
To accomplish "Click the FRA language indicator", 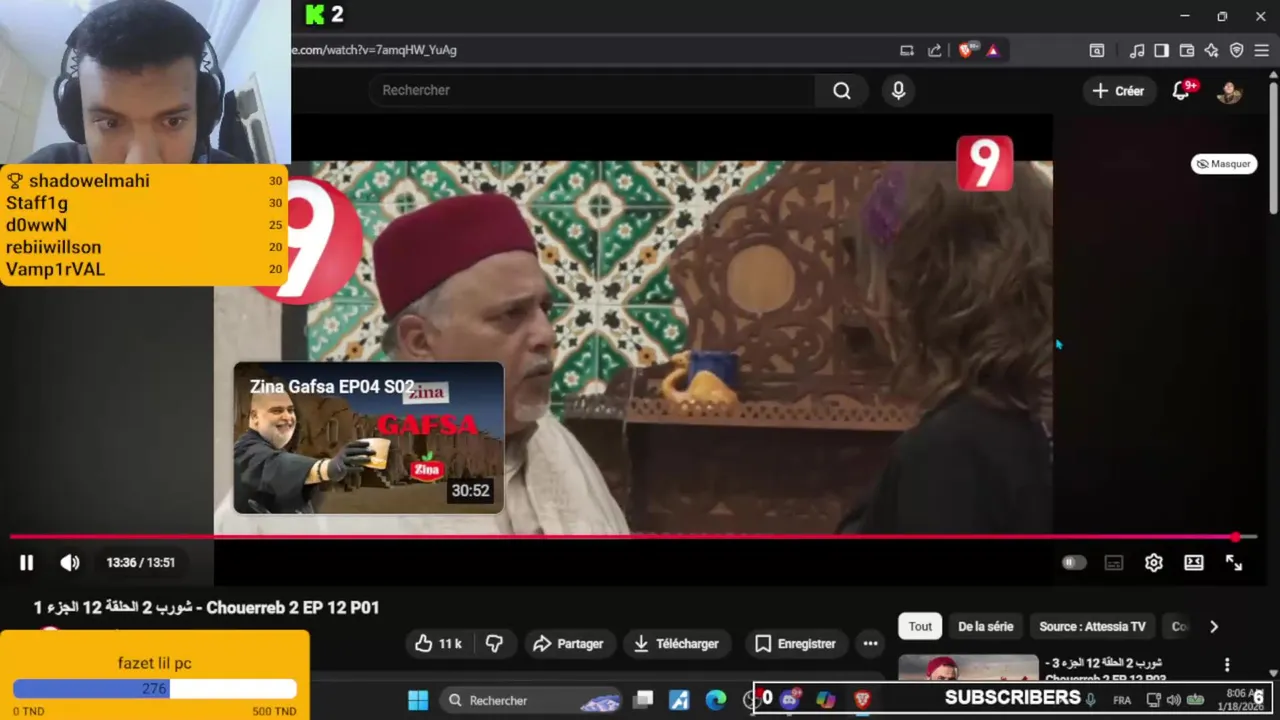I will [x=1122, y=700].
